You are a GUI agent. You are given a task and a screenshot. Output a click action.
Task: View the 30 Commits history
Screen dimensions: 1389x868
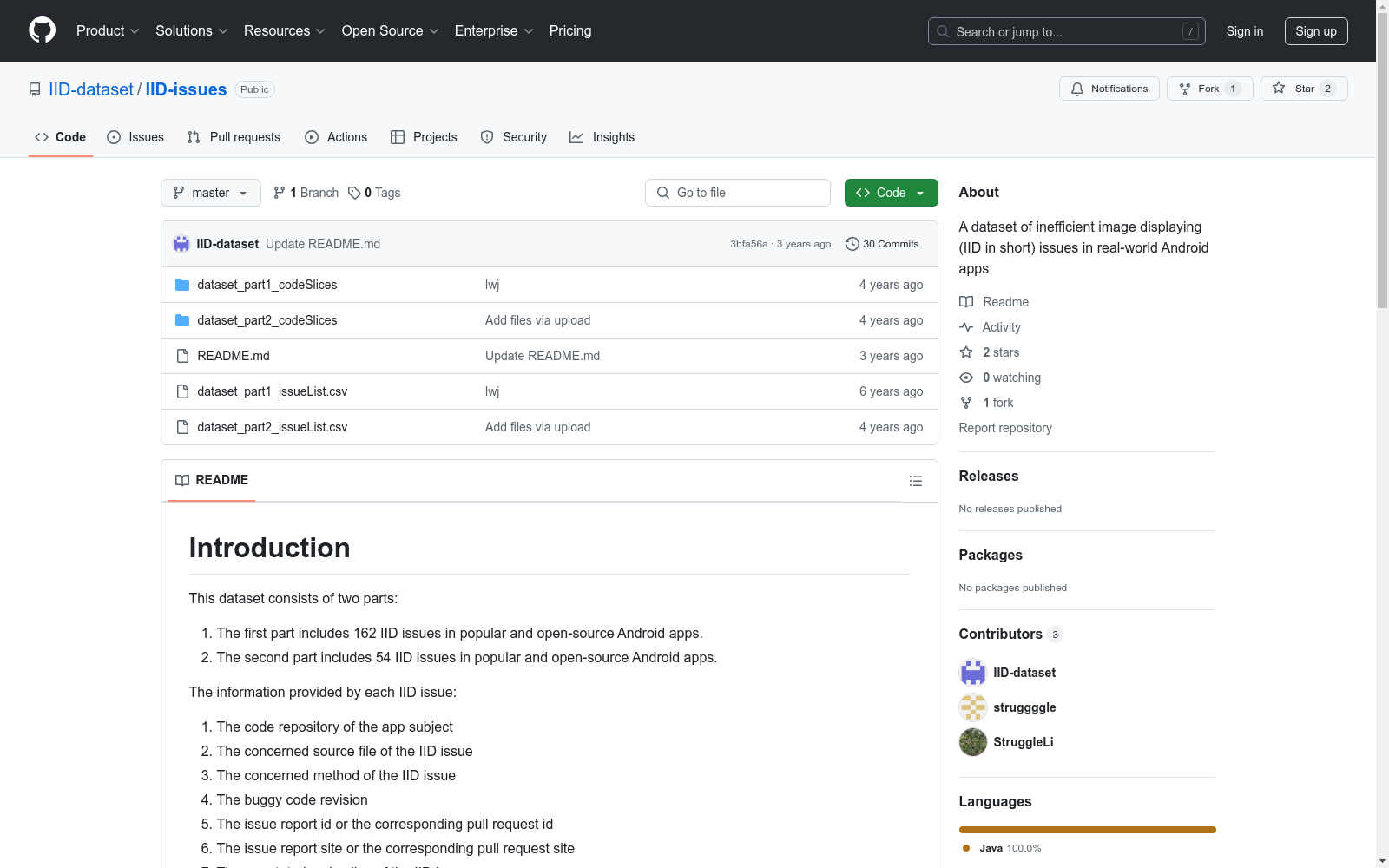pos(882,244)
